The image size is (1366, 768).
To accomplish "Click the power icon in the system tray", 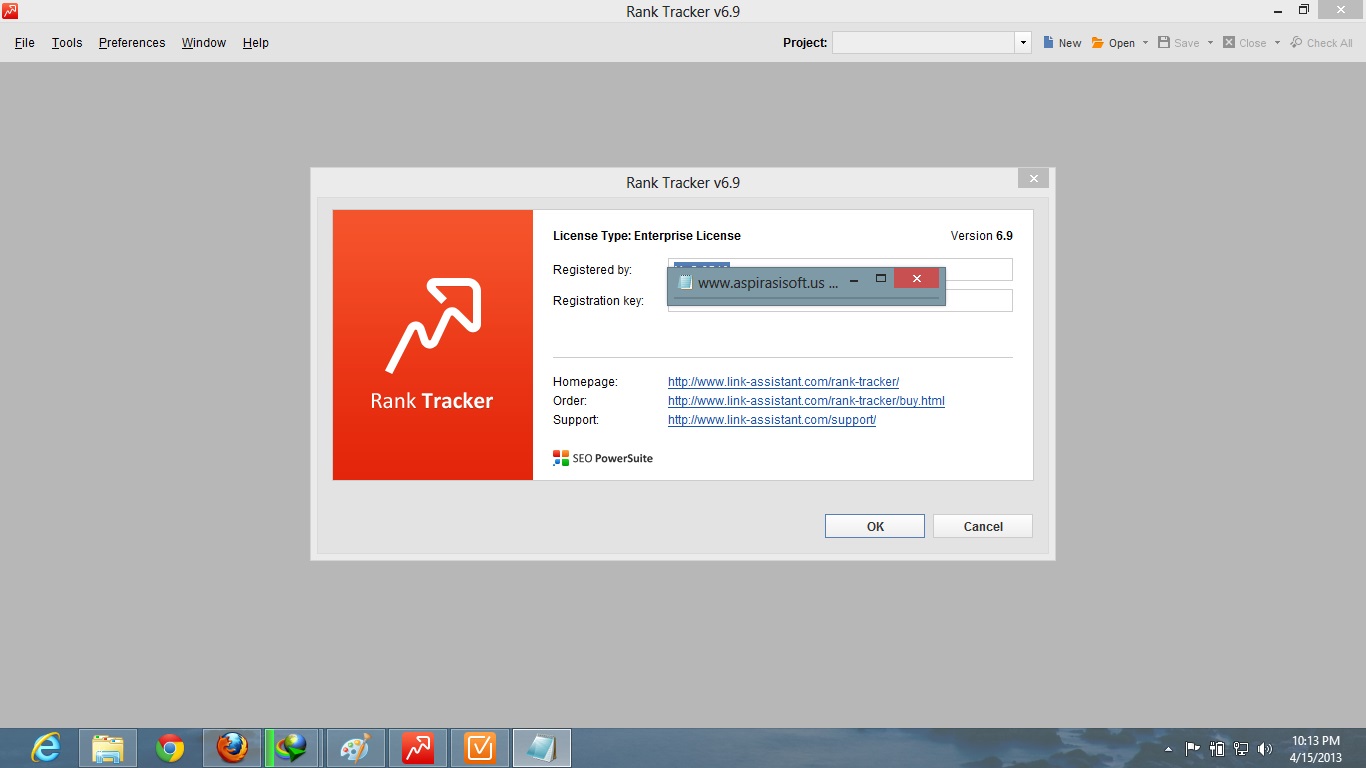I will (x=1217, y=748).
